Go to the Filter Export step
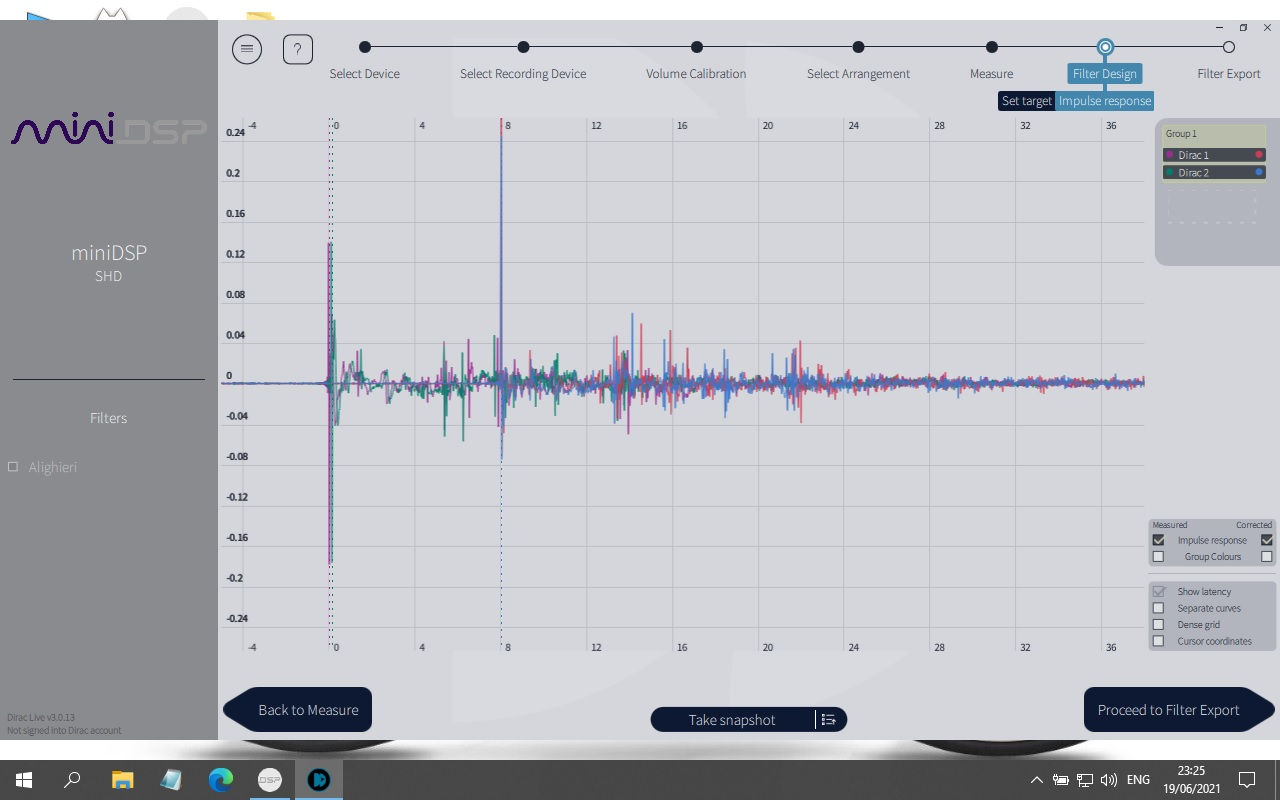Image resolution: width=1280 pixels, height=800 pixels. (x=1228, y=47)
